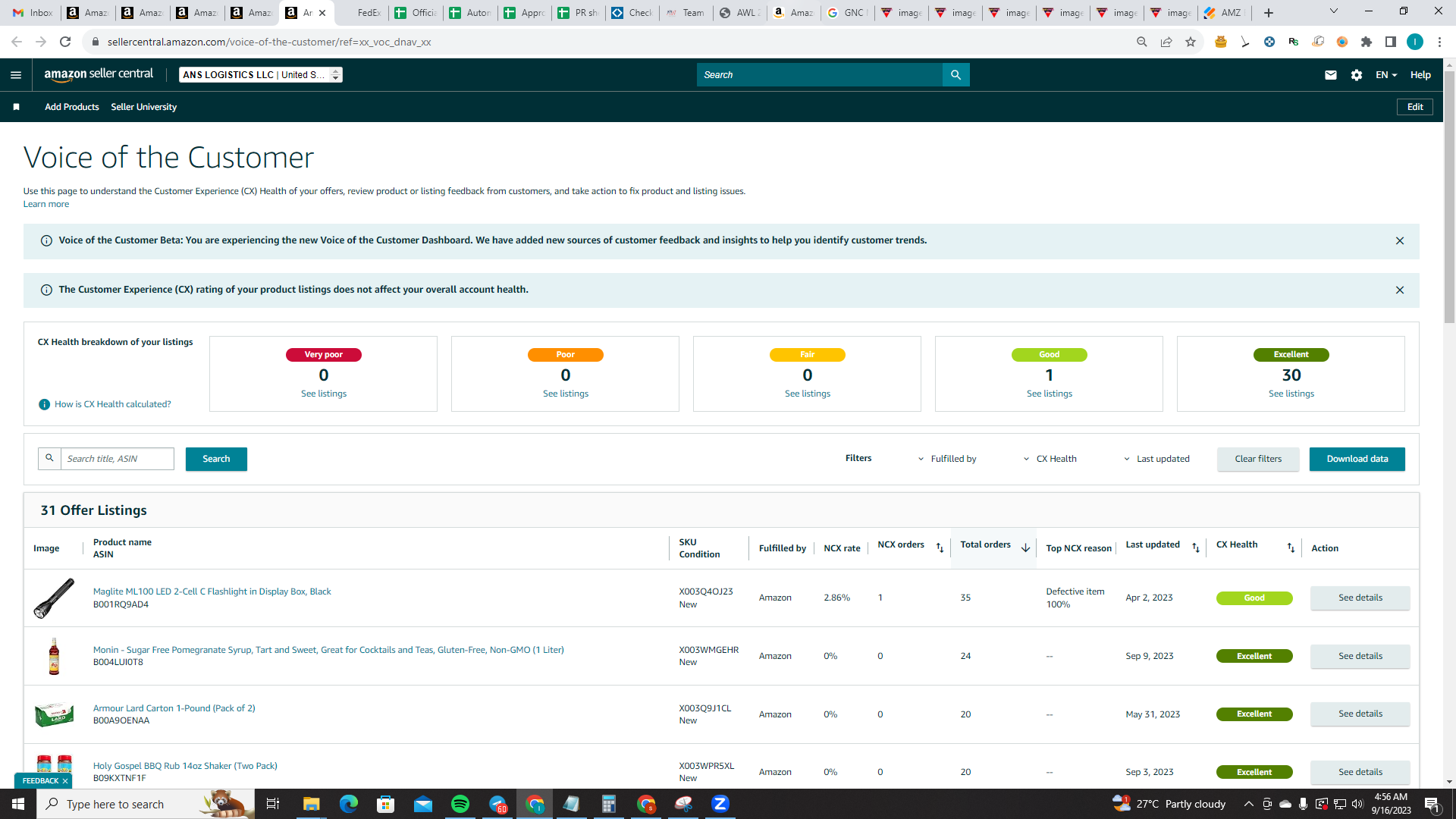The image size is (1456, 819).
Task: Click the Search title, ASIN input field
Action: (x=117, y=459)
